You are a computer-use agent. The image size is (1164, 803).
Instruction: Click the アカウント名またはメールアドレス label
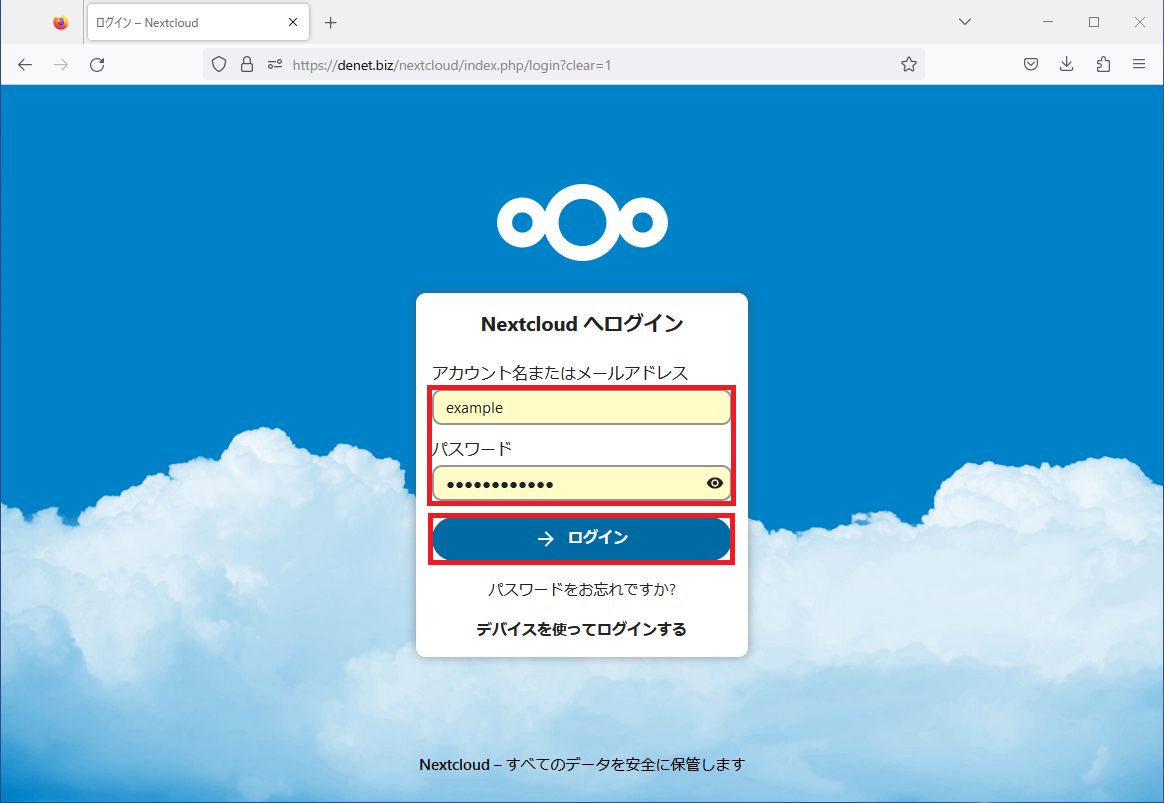pyautogui.click(x=560, y=373)
